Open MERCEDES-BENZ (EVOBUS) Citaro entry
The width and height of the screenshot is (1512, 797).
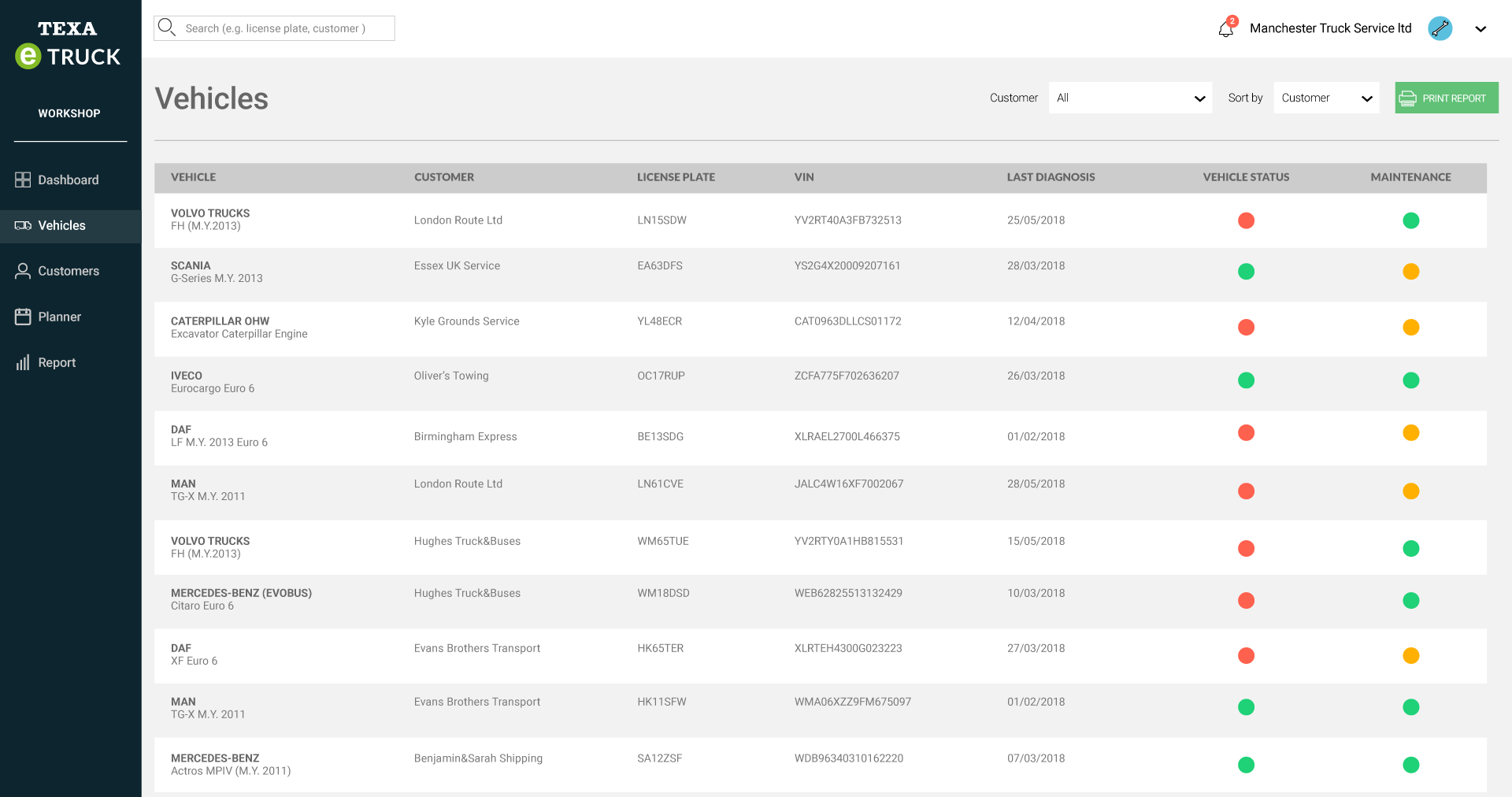[x=241, y=599]
